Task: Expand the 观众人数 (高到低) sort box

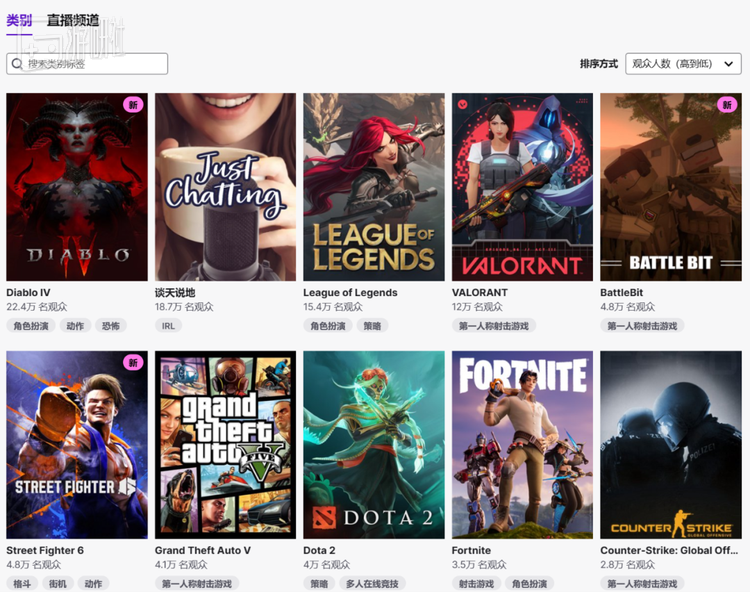Action: click(x=683, y=64)
